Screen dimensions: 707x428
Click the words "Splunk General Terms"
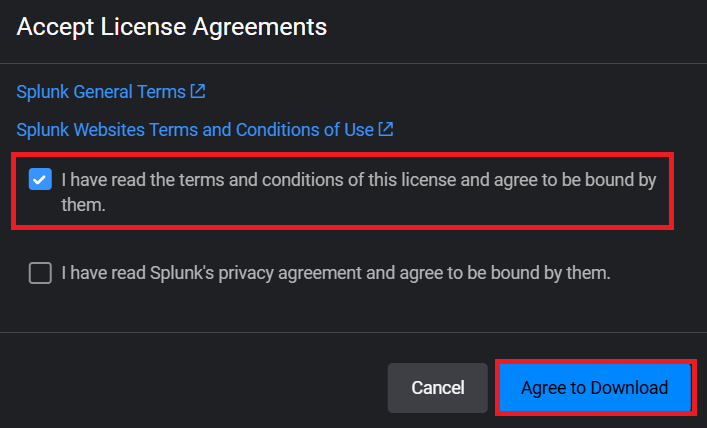click(x=101, y=91)
